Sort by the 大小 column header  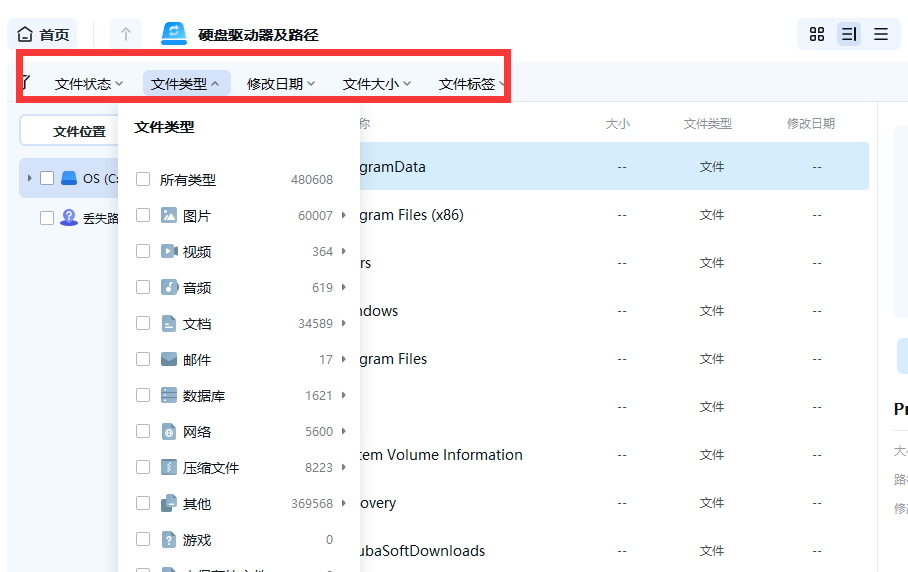click(617, 123)
